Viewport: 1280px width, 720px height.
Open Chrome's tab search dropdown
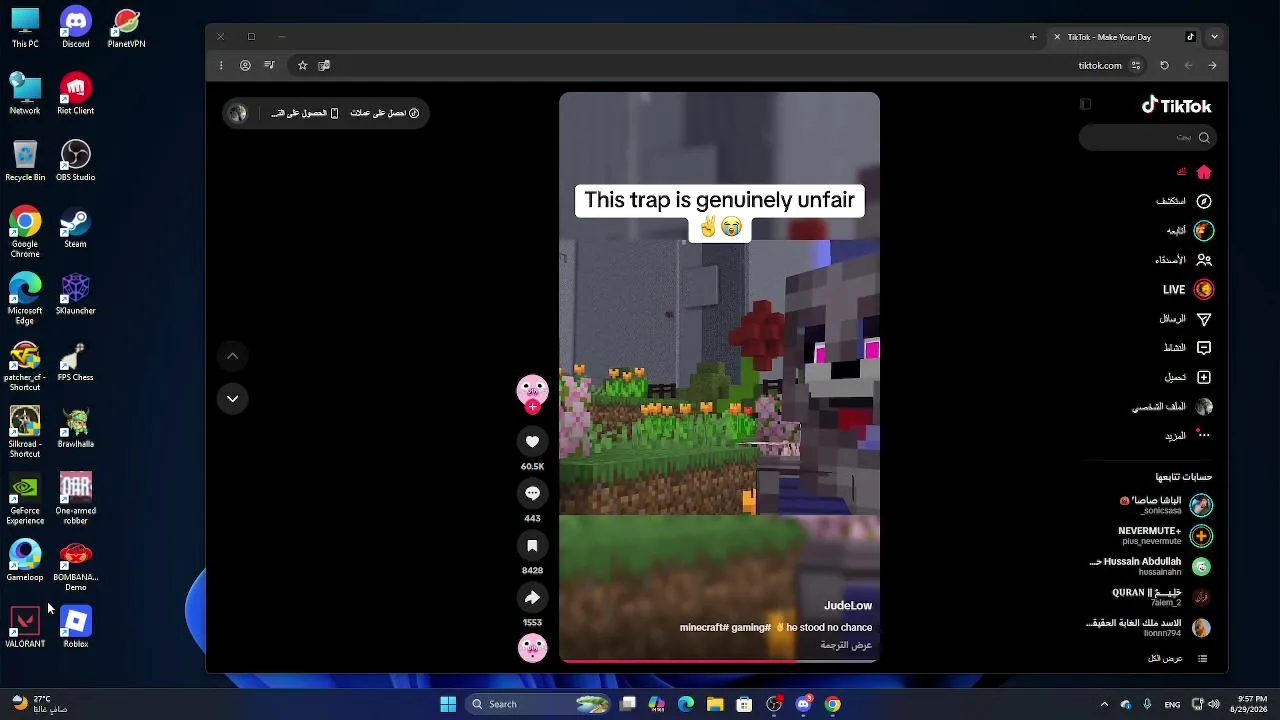pyautogui.click(x=1214, y=37)
